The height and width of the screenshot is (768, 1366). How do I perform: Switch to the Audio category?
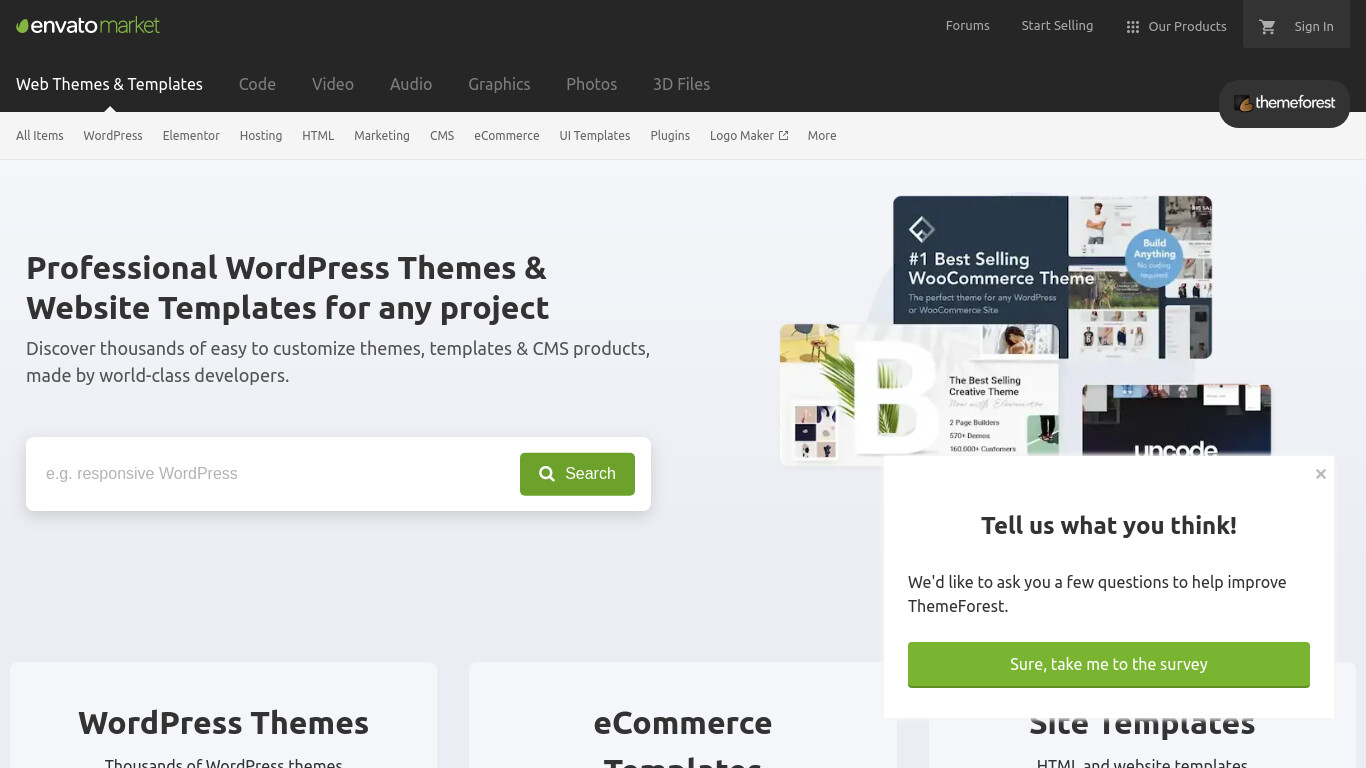click(x=411, y=84)
